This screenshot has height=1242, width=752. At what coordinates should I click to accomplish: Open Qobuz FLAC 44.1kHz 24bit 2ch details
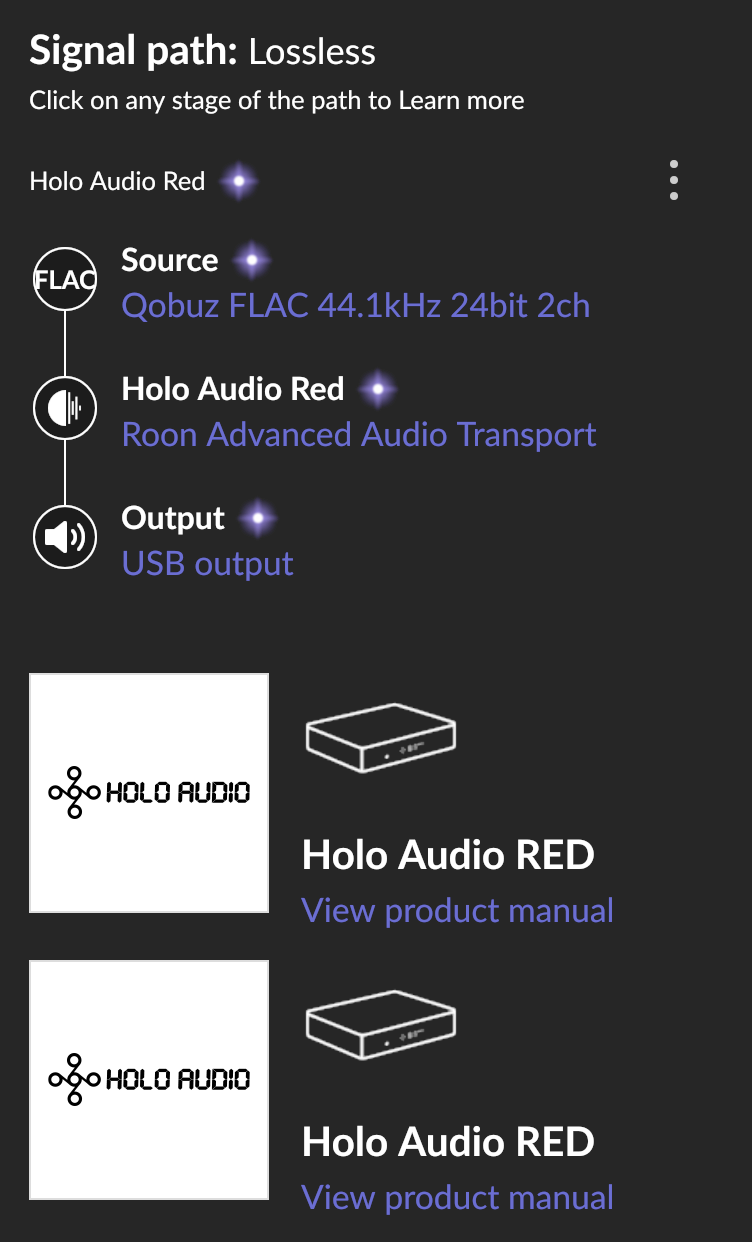click(356, 305)
